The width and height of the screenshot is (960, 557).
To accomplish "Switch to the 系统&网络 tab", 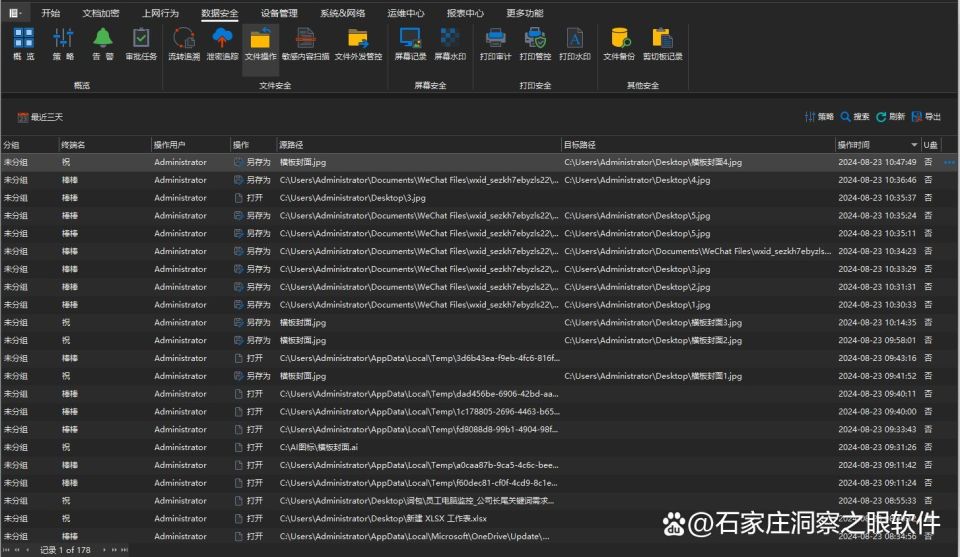I will click(x=342, y=13).
